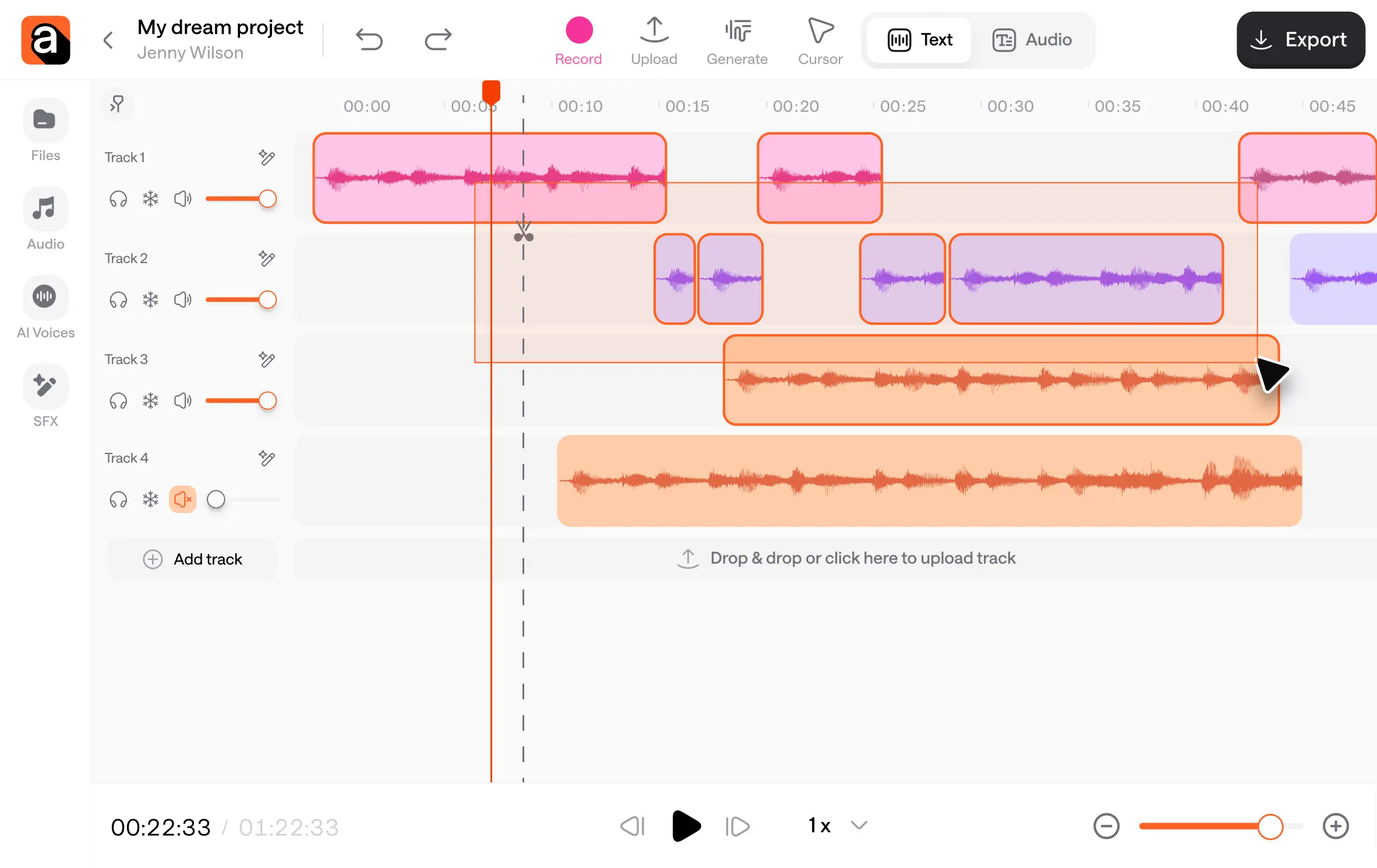The image size is (1377, 868).
Task: Click the Record button
Action: (x=578, y=41)
